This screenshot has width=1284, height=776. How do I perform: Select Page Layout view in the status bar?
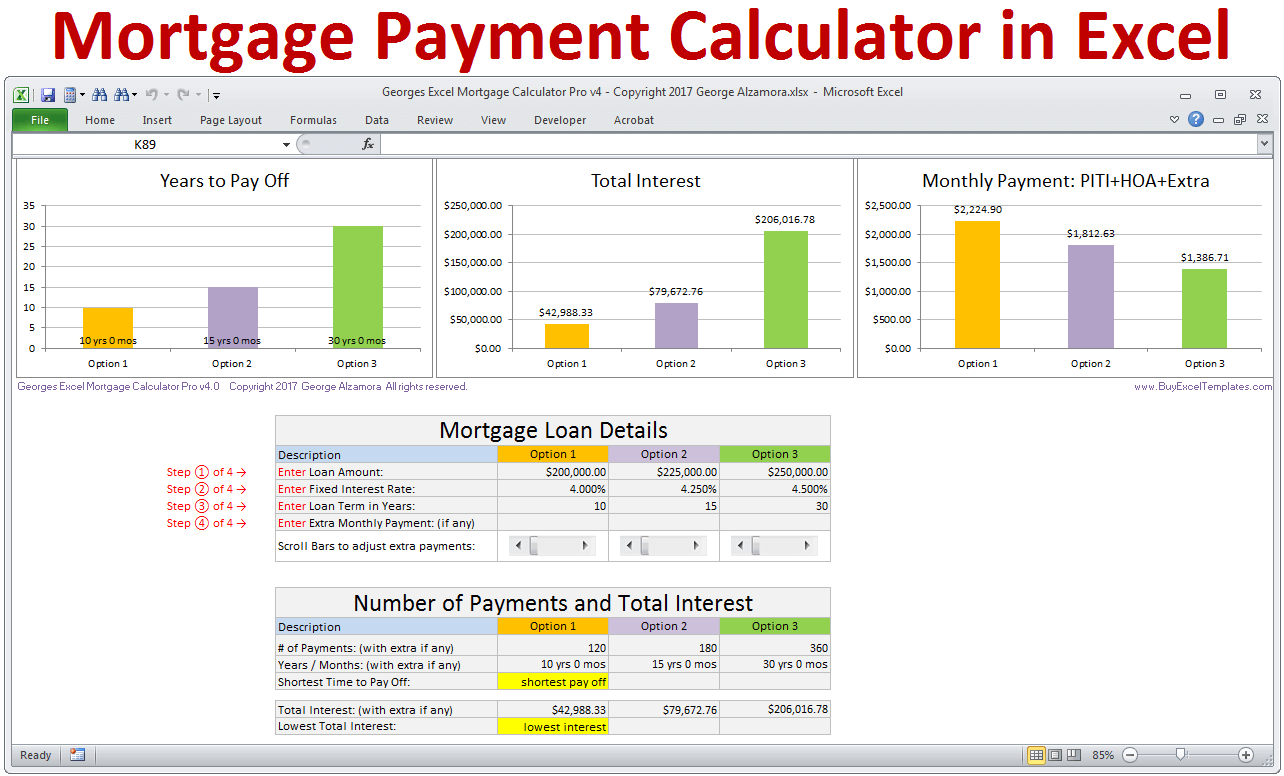click(1056, 755)
